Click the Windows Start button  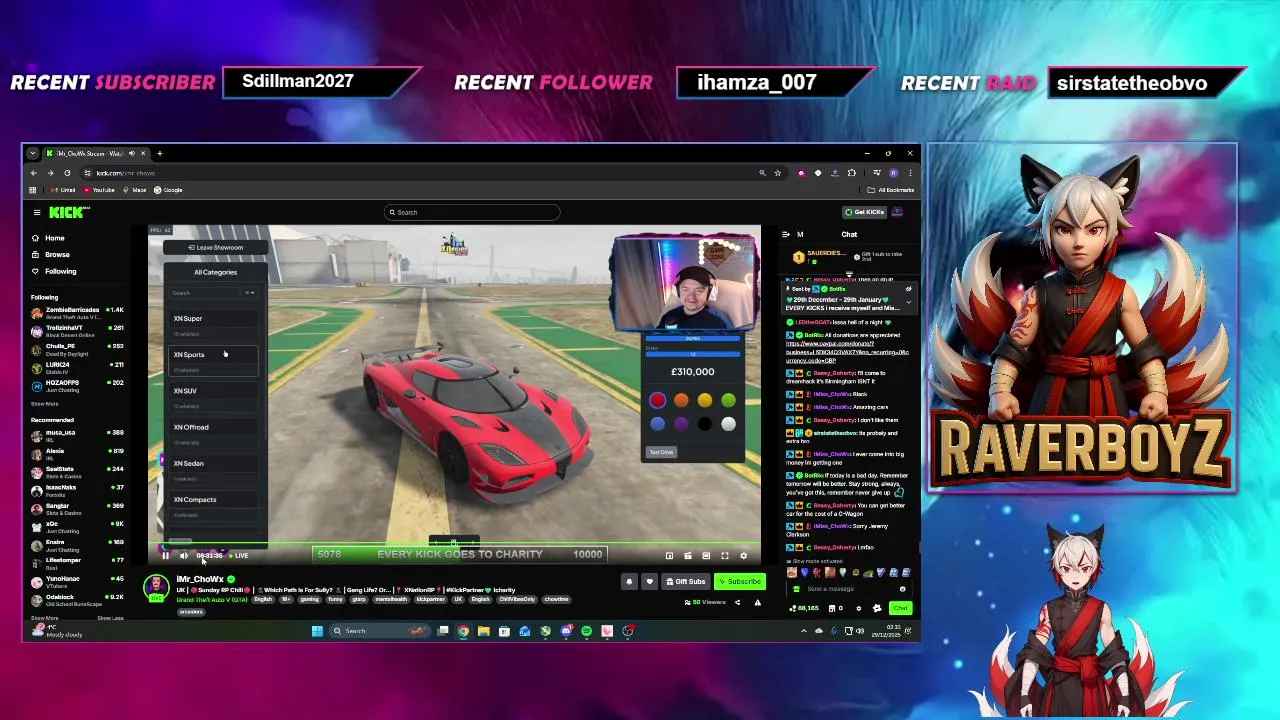pos(317,631)
